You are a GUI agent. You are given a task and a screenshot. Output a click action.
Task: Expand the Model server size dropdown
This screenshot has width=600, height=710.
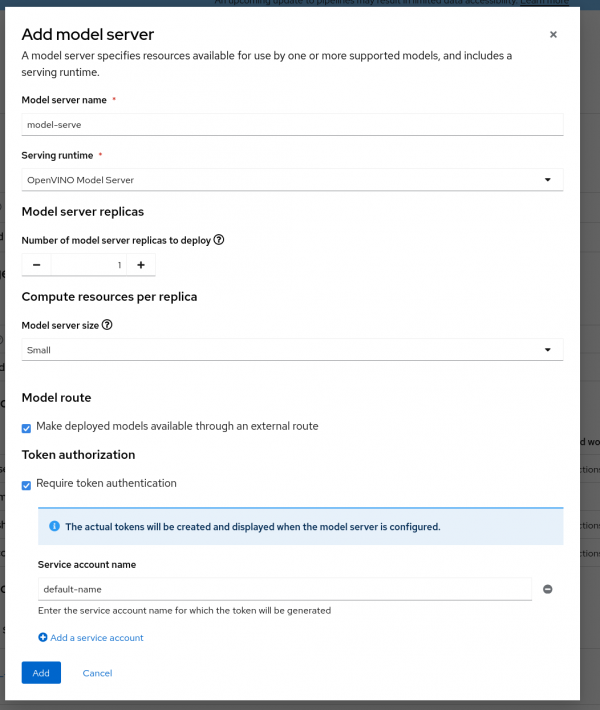click(292, 350)
